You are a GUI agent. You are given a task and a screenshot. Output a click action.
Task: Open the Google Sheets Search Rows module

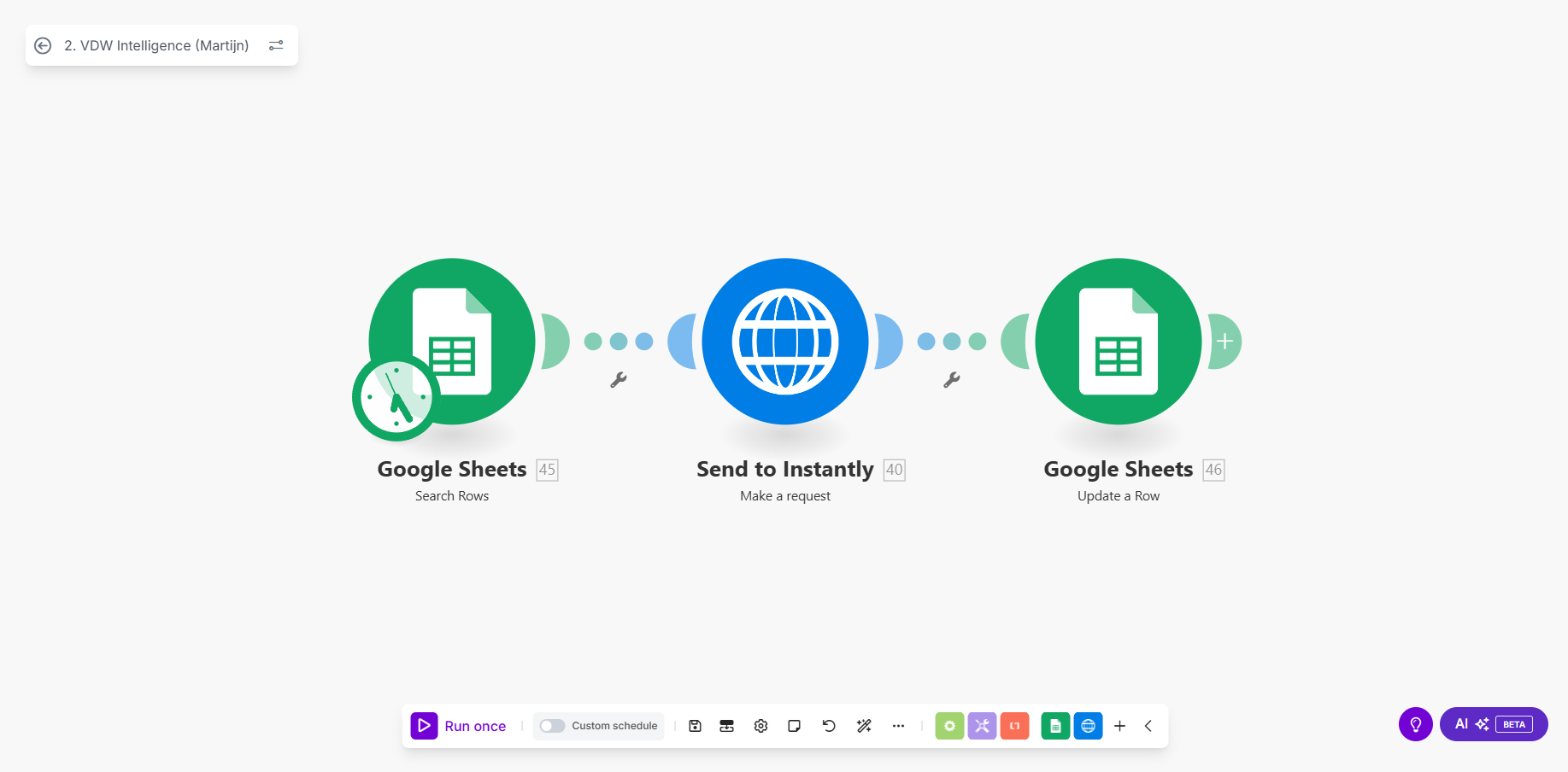452,341
